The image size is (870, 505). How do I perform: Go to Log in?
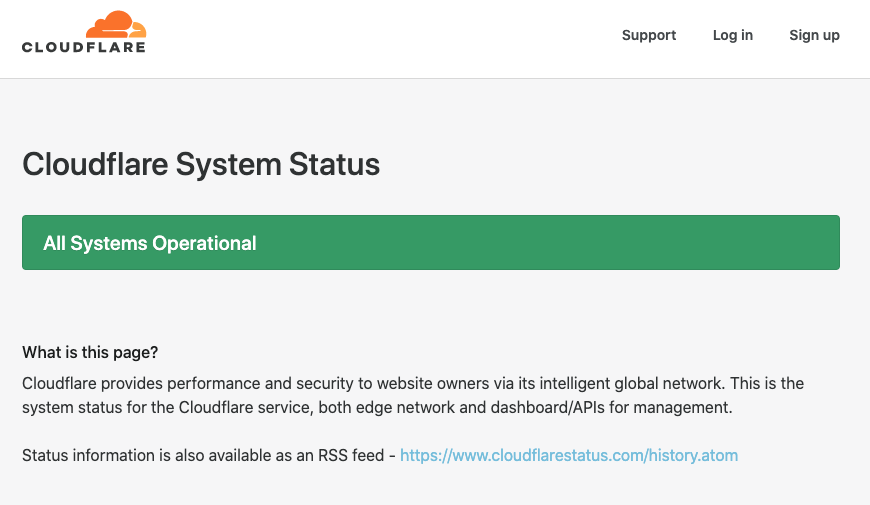tap(732, 35)
